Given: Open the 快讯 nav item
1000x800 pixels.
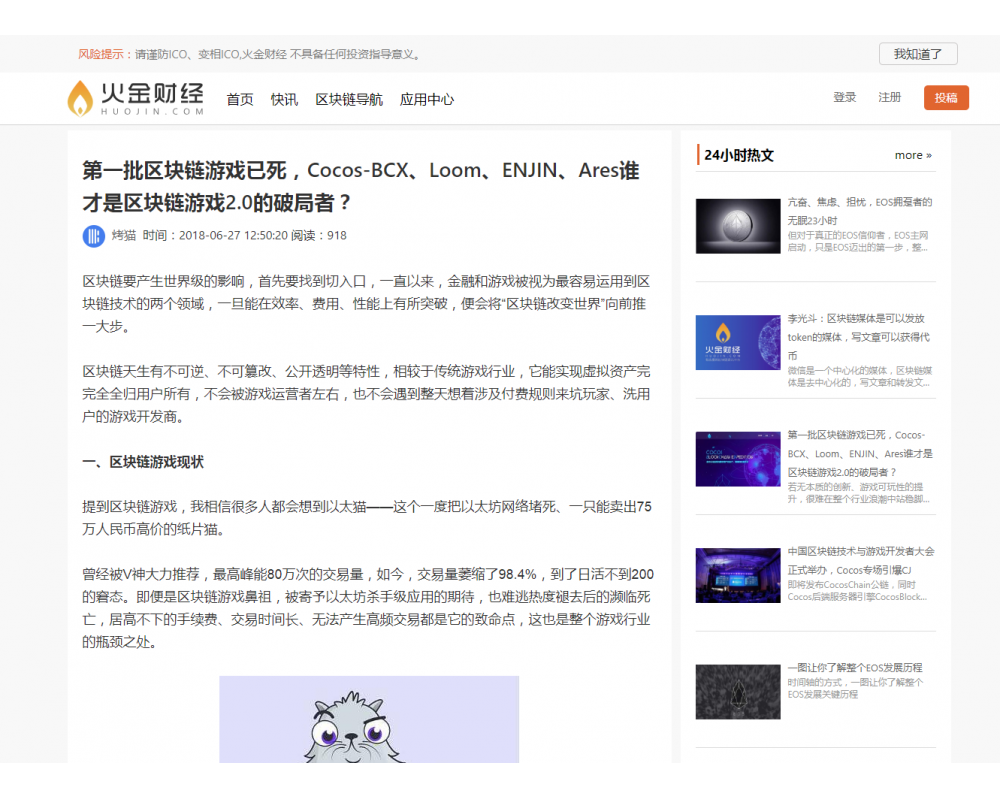Looking at the screenshot, I should click(284, 100).
